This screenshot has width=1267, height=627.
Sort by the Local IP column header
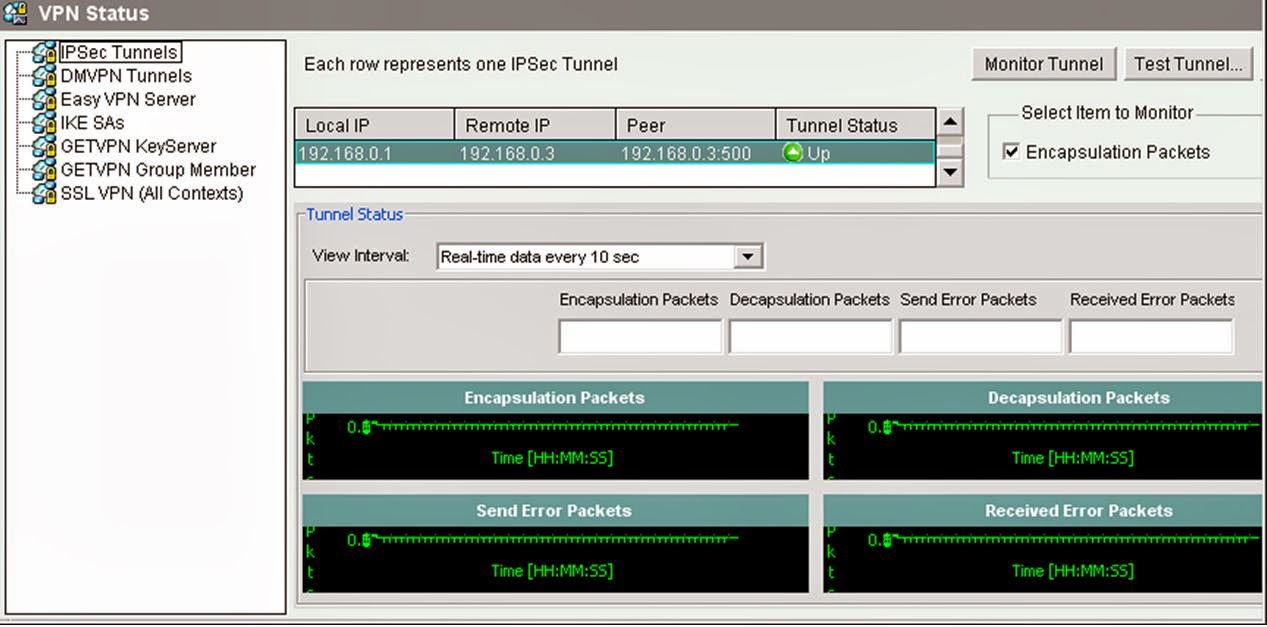(375, 125)
